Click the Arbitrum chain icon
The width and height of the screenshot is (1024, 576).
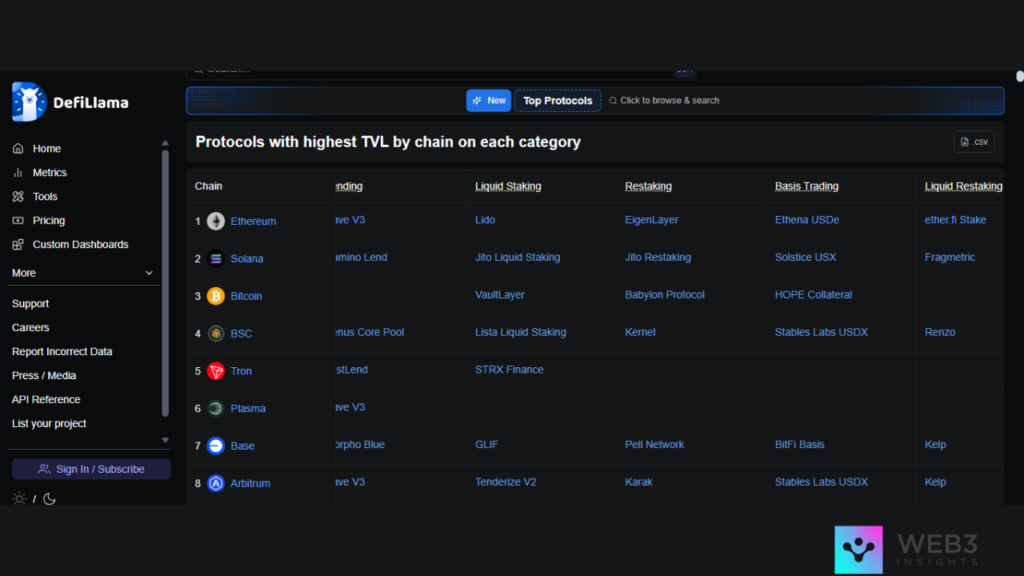[216, 483]
